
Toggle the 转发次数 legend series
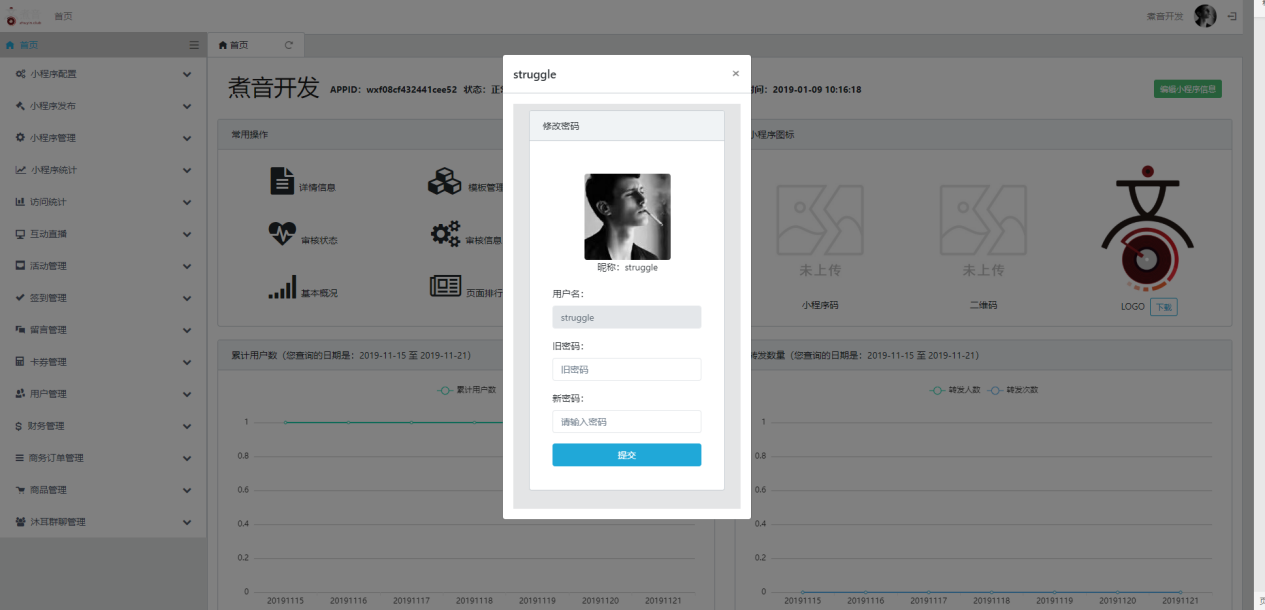(x=1014, y=390)
